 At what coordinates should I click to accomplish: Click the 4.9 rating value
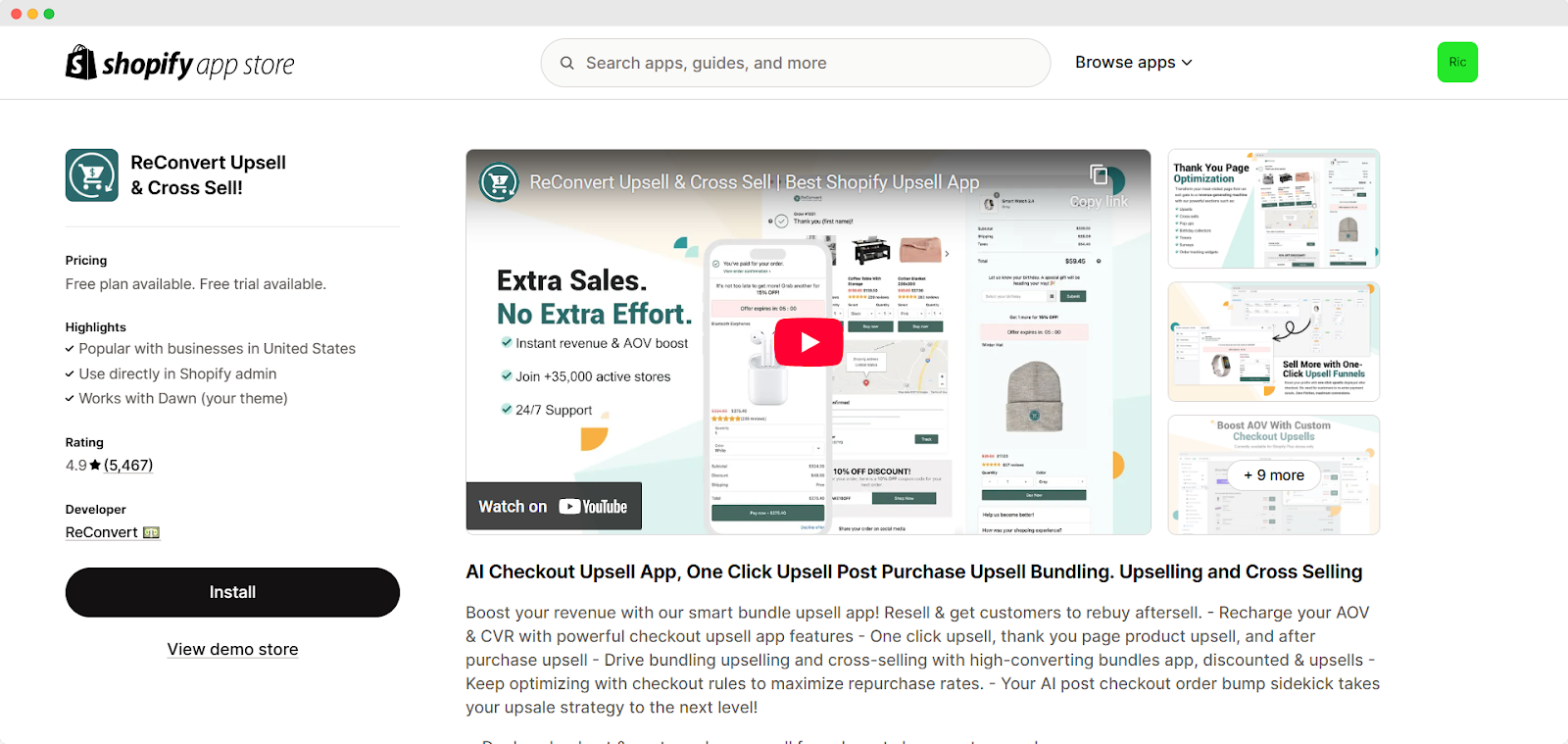pyautogui.click(x=76, y=465)
